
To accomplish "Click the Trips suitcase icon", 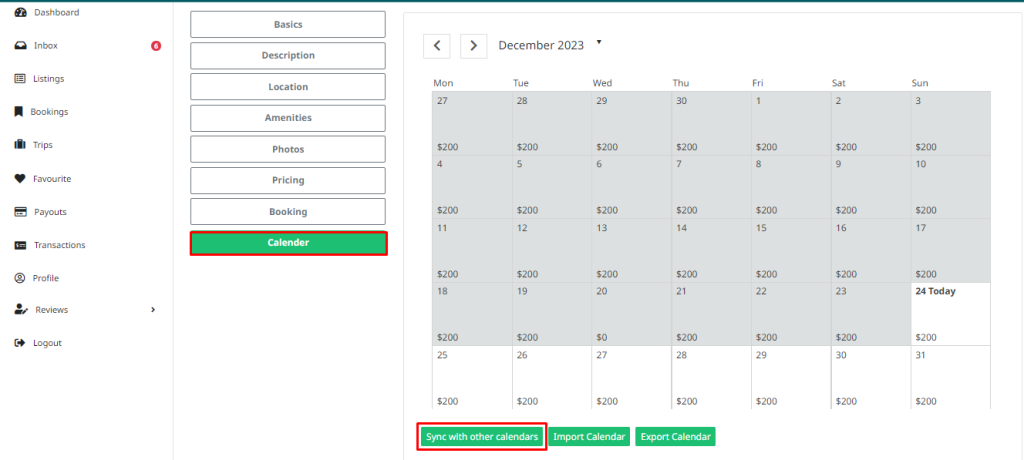I will point(20,145).
